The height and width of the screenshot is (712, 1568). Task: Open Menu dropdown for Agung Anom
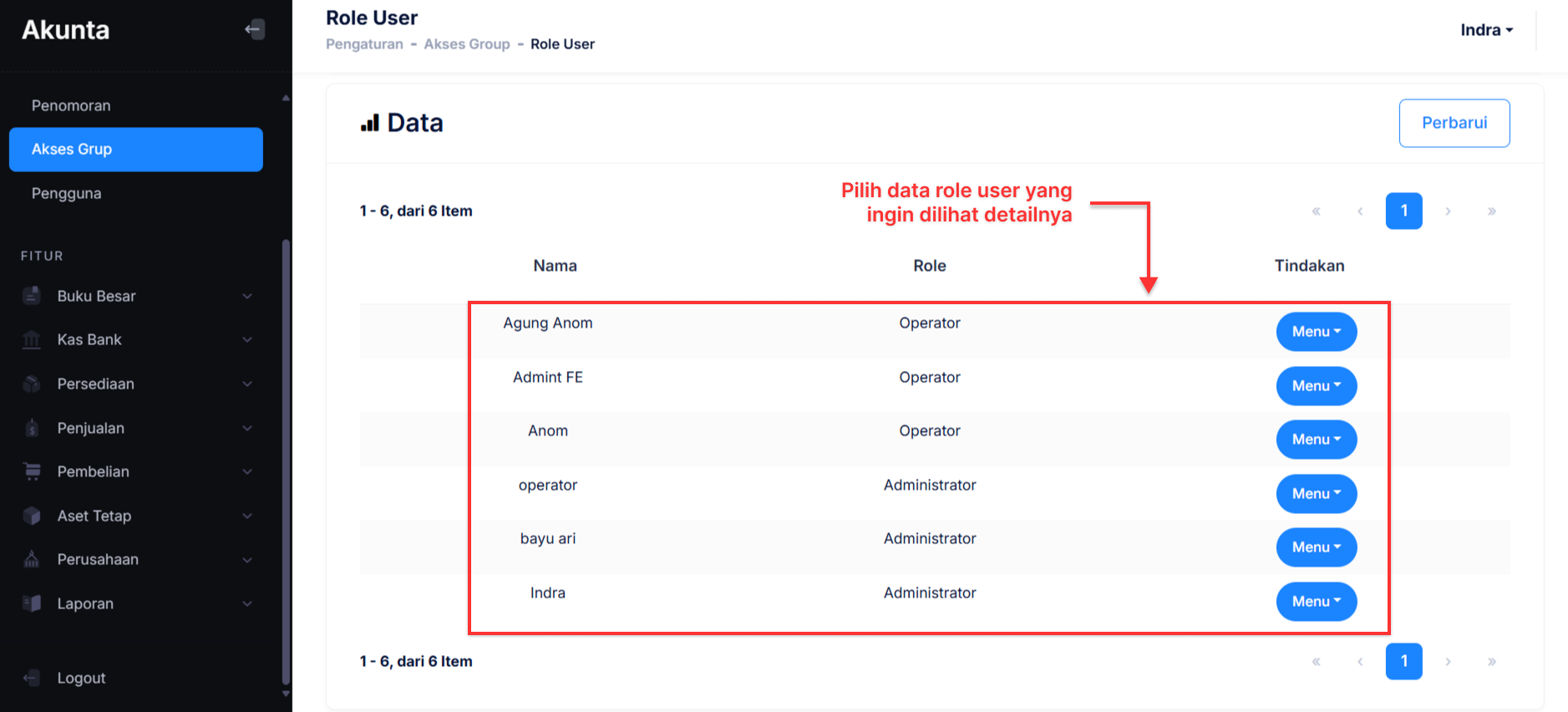point(1316,332)
